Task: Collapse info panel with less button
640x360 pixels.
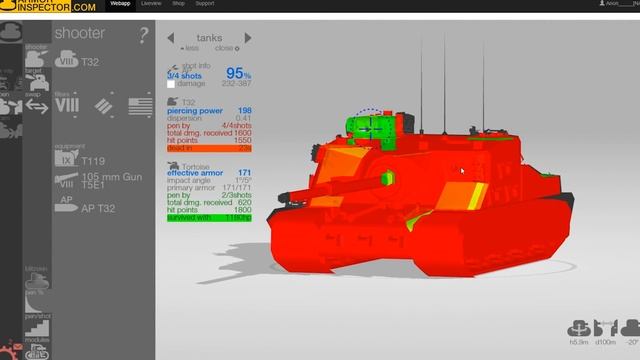Action: (189, 48)
